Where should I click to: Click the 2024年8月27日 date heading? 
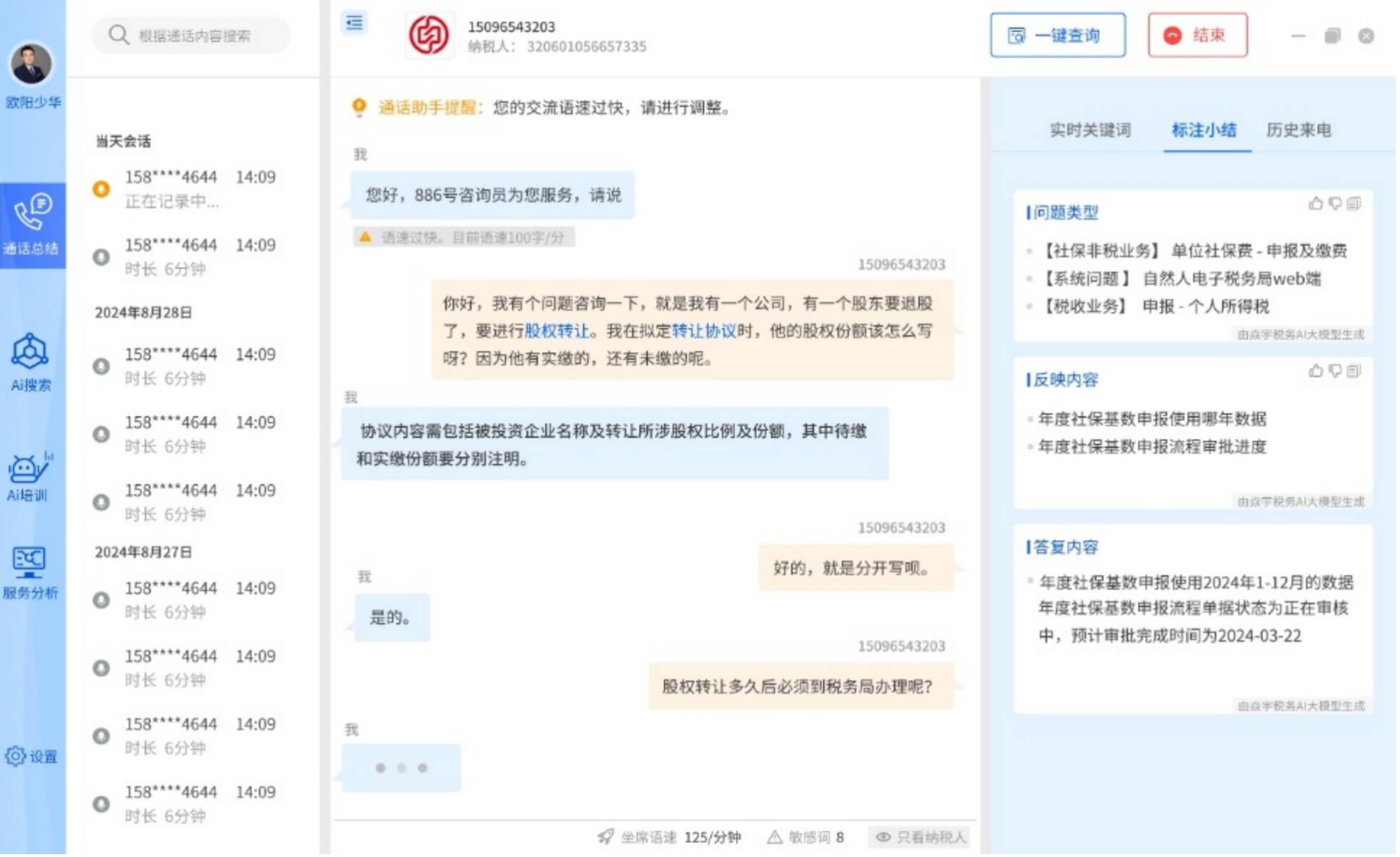pos(143,552)
